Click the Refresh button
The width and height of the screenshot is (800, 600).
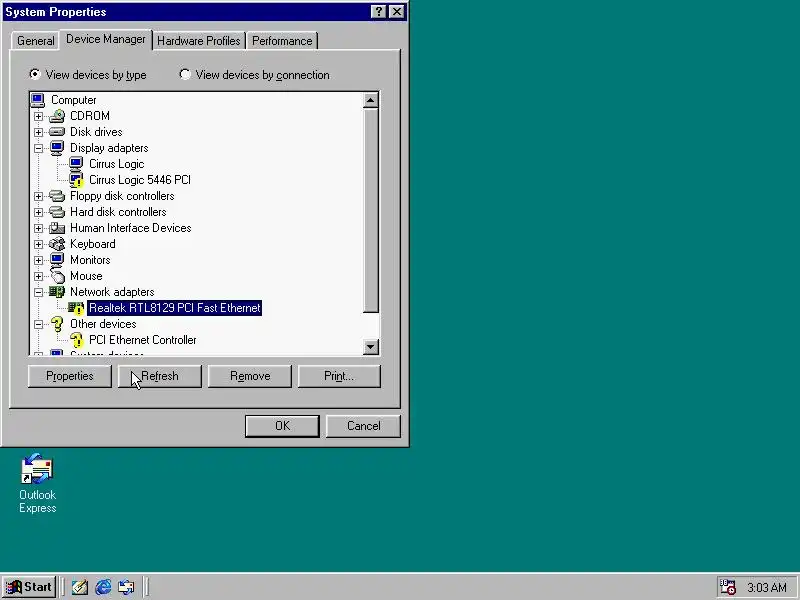tap(160, 376)
